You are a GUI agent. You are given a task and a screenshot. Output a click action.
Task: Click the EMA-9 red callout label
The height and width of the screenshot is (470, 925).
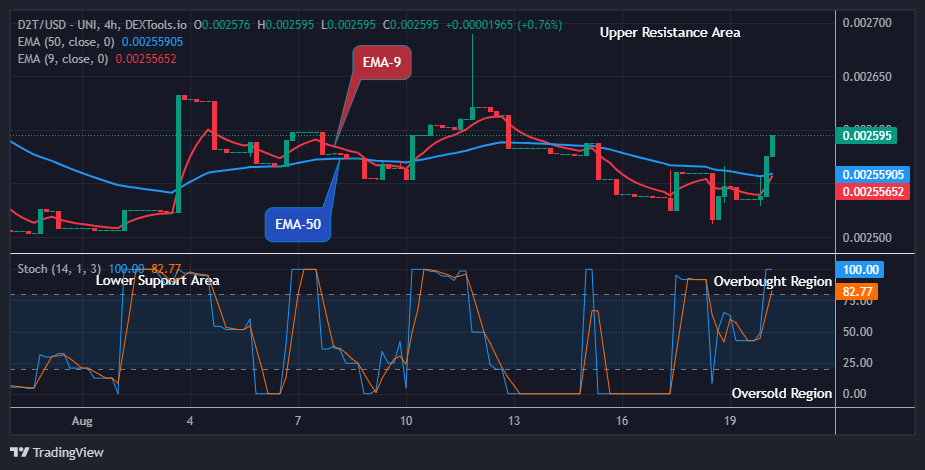(x=382, y=62)
